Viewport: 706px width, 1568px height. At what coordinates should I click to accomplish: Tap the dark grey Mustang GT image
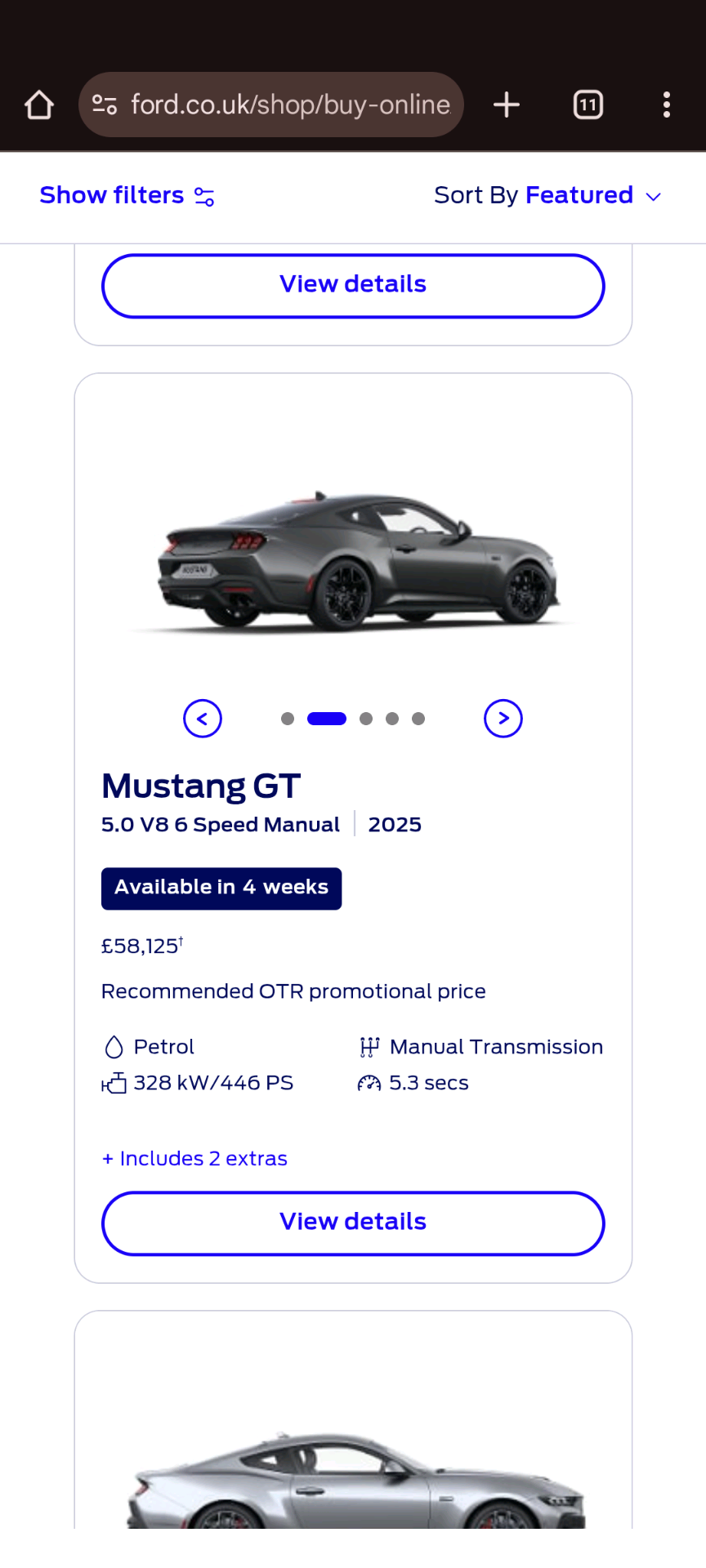[353, 559]
